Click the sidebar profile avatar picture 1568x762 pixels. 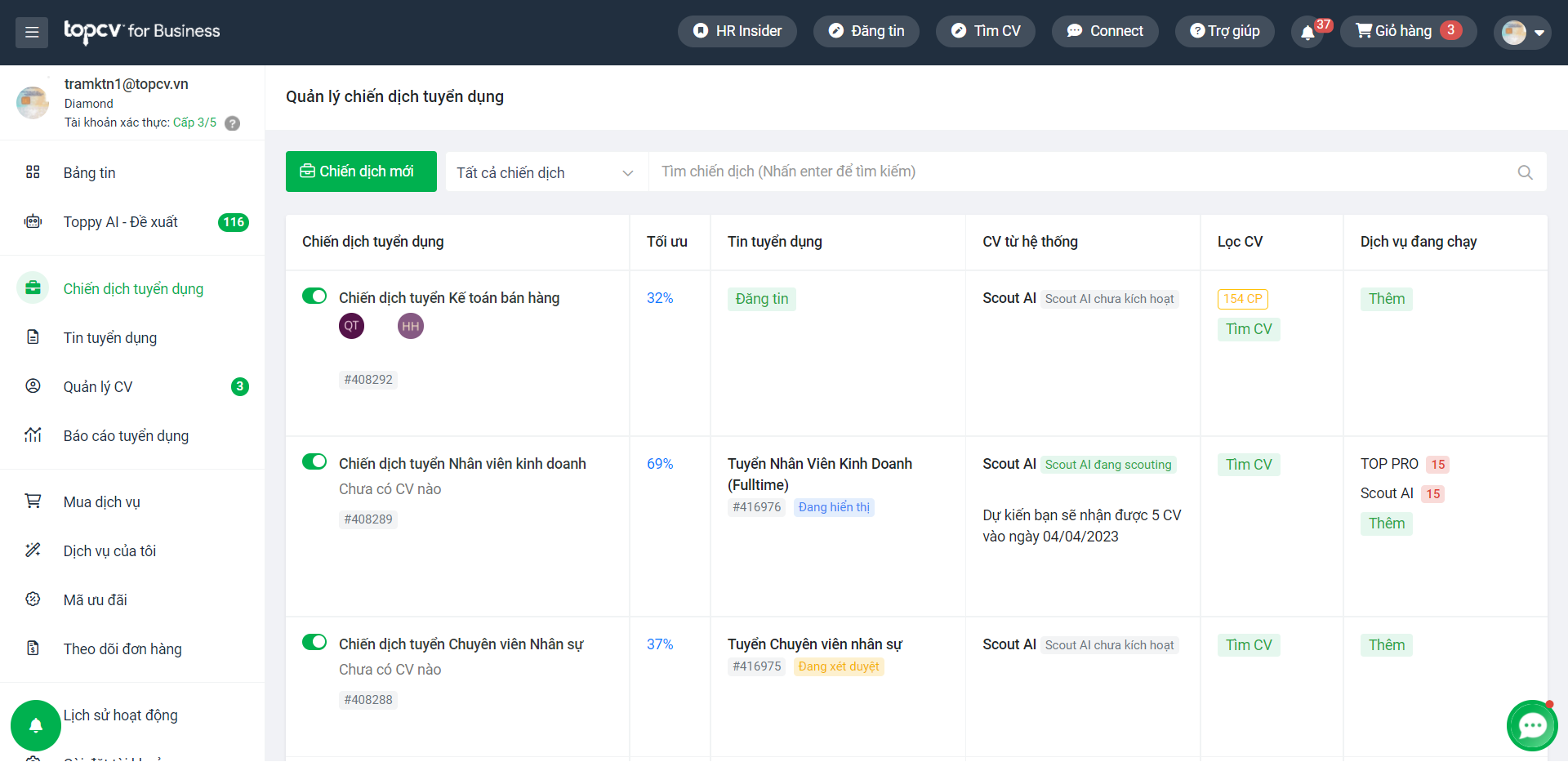(33, 102)
